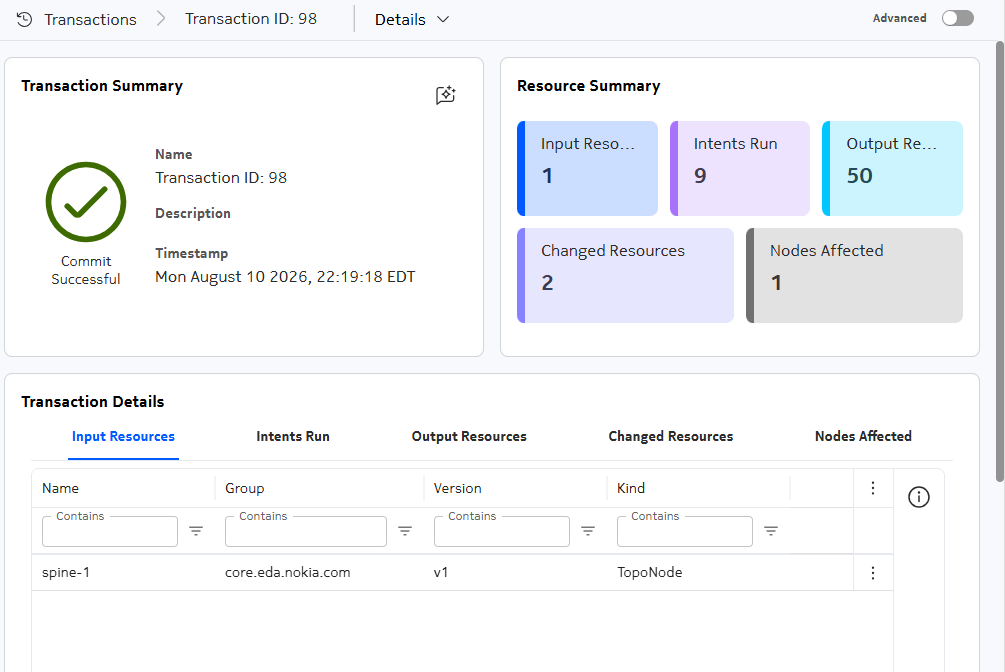Open filter options for Version column
Image resolution: width=1005 pixels, height=672 pixels.
pyautogui.click(x=588, y=531)
